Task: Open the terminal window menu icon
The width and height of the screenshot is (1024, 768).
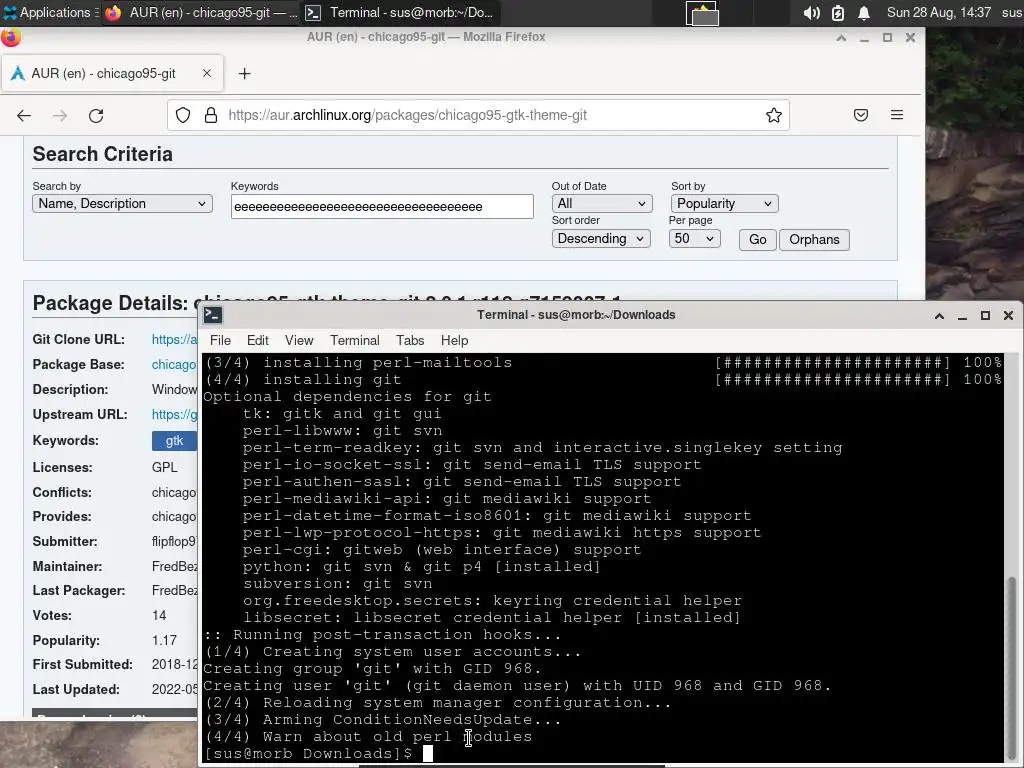Action: [x=213, y=315]
